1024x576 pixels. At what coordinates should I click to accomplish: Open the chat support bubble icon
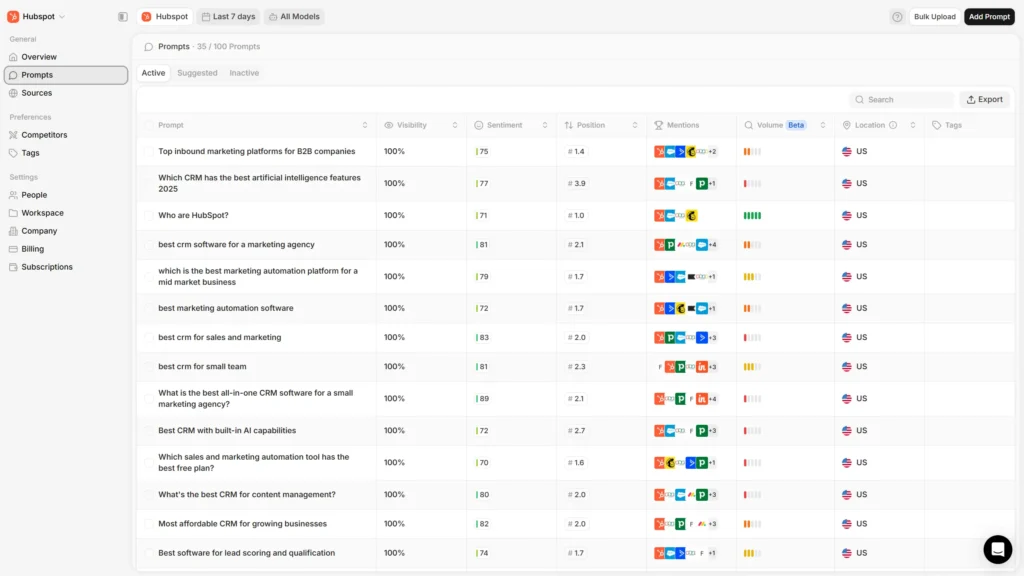pyautogui.click(x=998, y=549)
